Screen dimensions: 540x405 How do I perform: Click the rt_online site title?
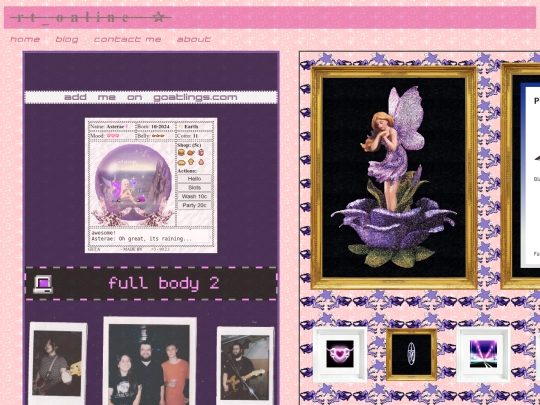click(x=91, y=17)
